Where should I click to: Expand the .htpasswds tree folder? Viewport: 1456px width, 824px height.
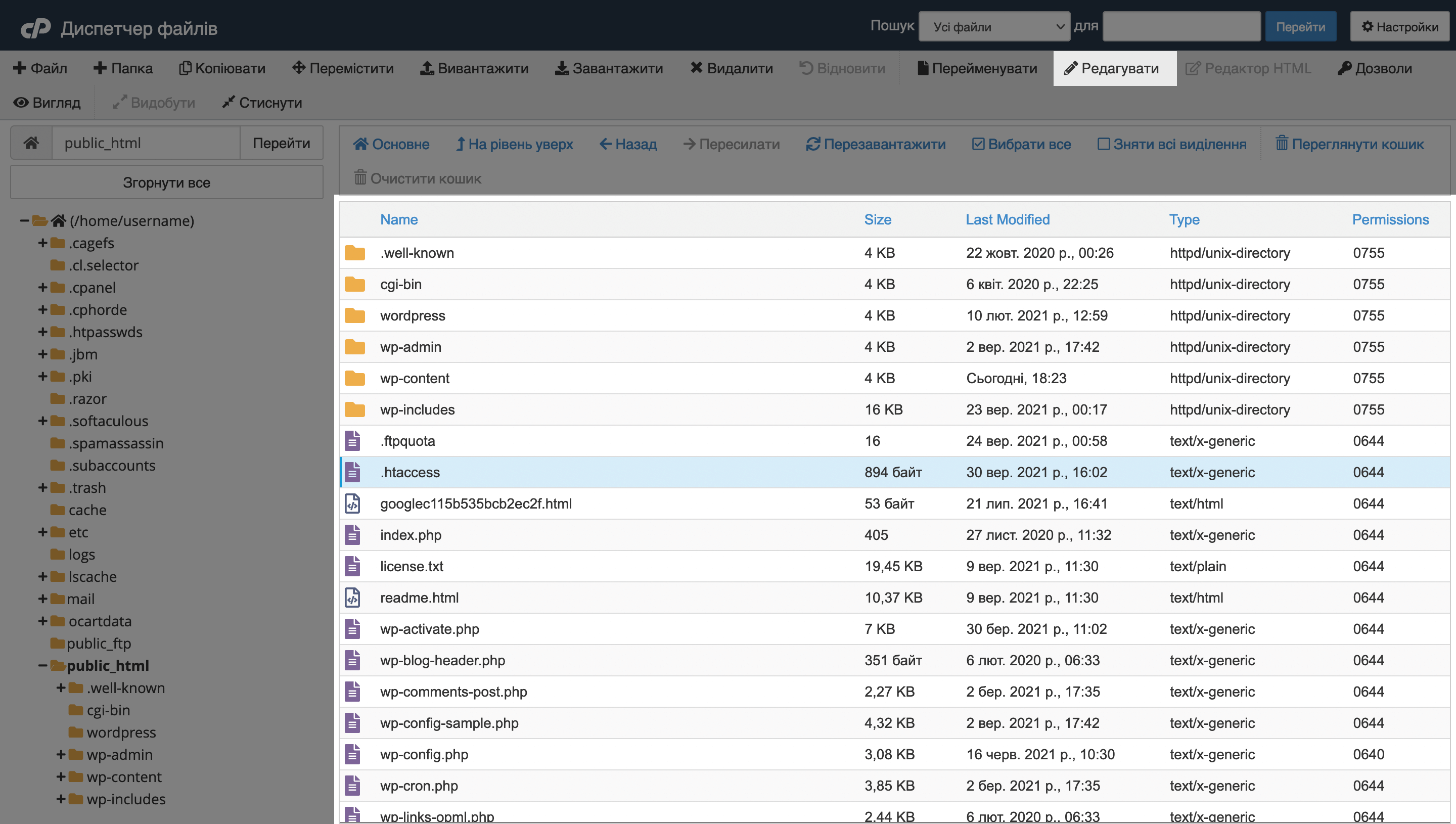pos(42,332)
